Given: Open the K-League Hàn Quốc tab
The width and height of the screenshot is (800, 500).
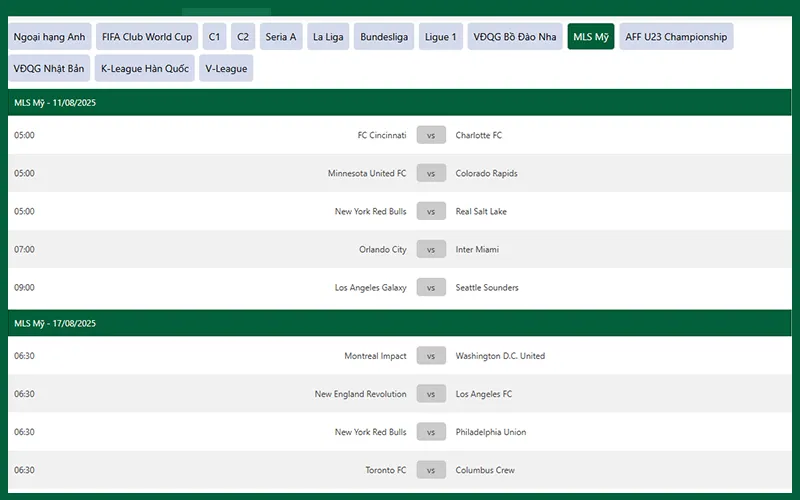Looking at the screenshot, I should (145, 68).
